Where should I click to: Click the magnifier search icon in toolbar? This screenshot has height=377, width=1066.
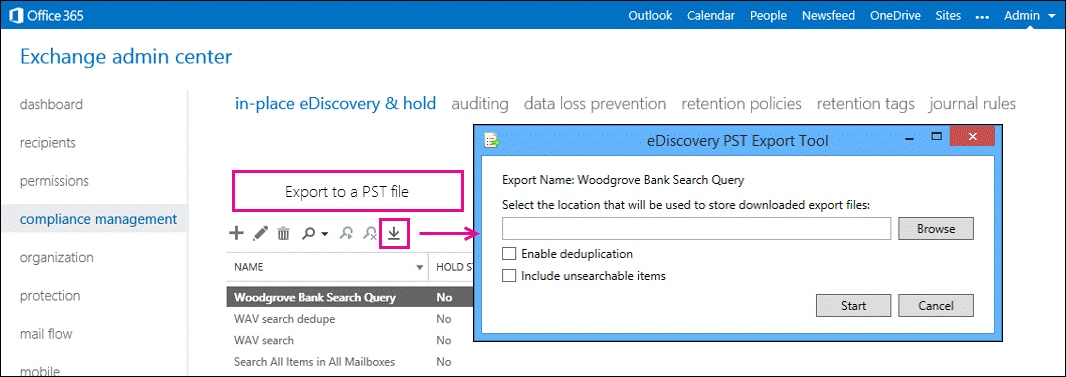pyautogui.click(x=309, y=234)
